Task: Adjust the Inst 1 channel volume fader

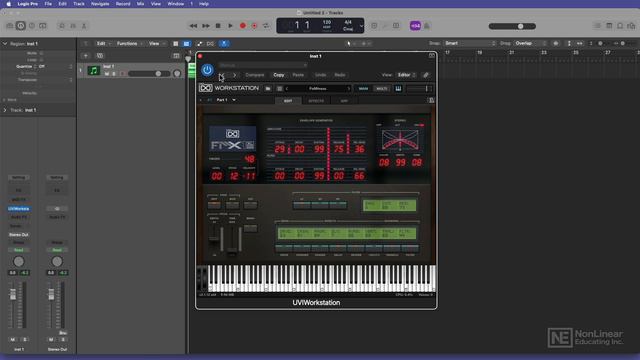Action: coord(13,295)
